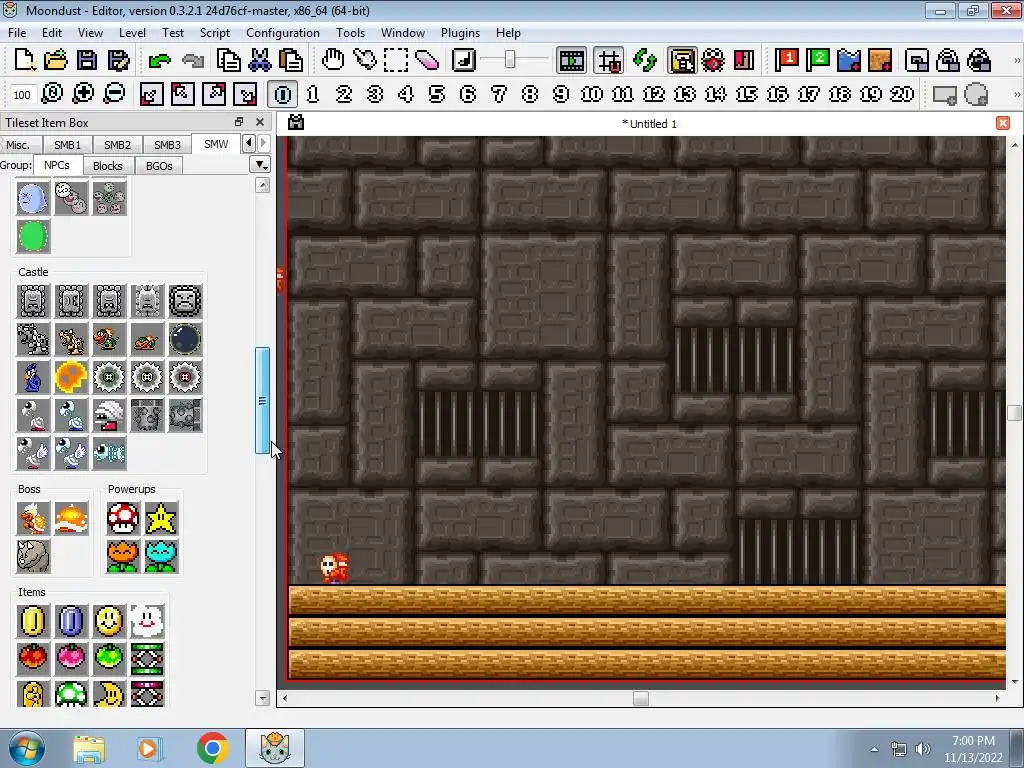Image resolution: width=1024 pixels, height=768 pixels.
Task: Click the music note icon
Action: click(464, 61)
